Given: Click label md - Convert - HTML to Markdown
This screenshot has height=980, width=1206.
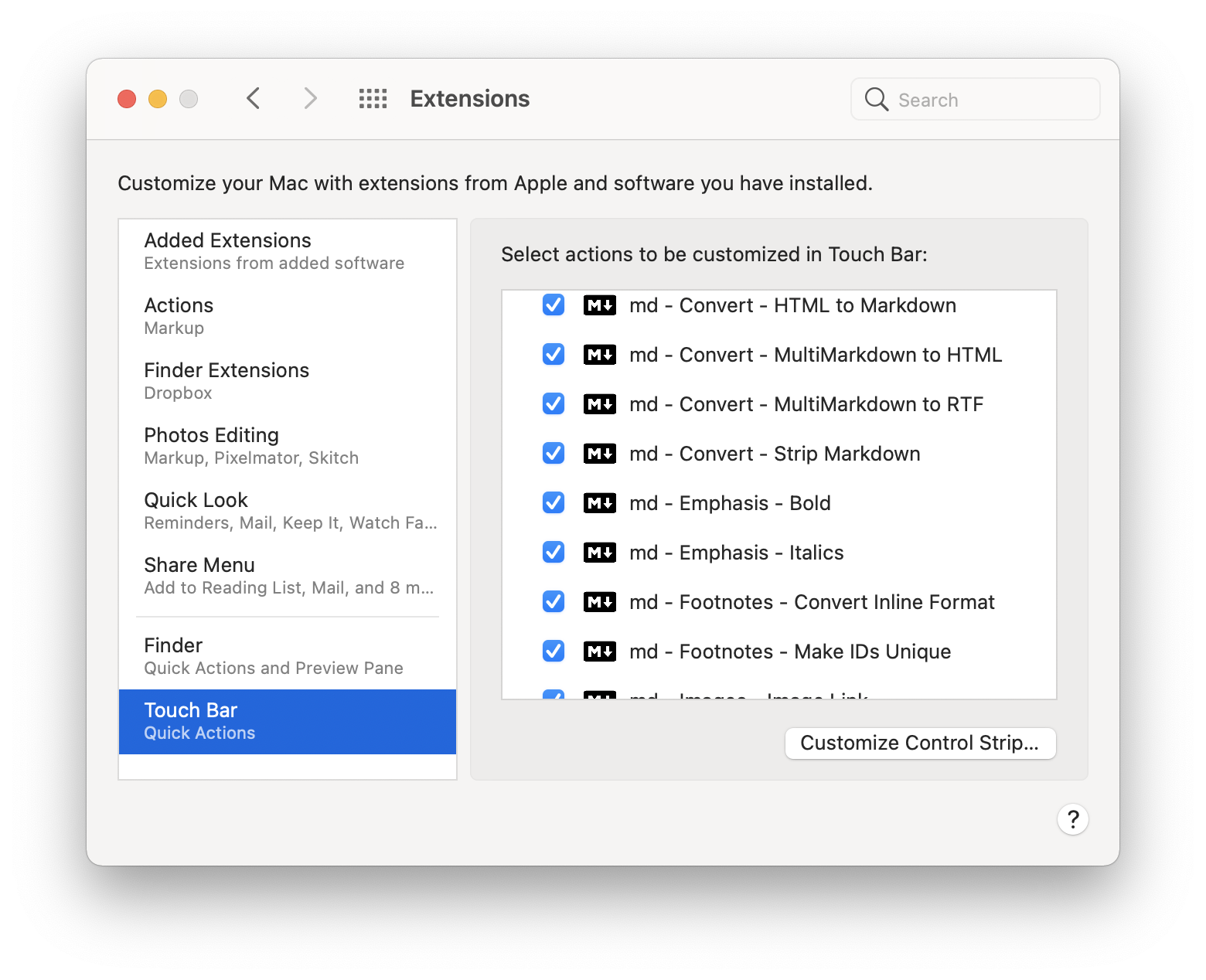Looking at the screenshot, I should point(792,305).
